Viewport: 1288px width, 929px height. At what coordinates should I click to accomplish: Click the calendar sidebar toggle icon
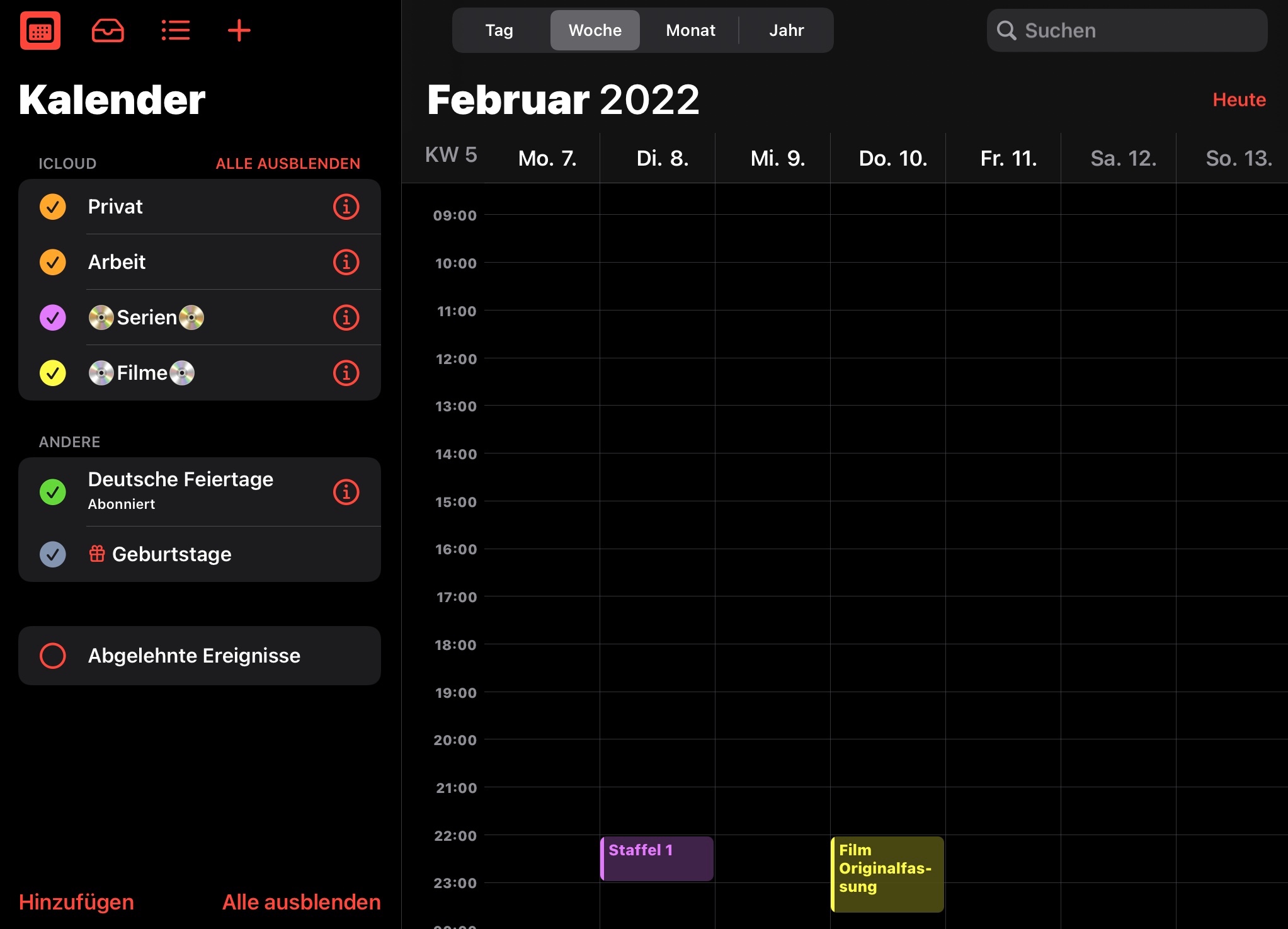(x=40, y=30)
